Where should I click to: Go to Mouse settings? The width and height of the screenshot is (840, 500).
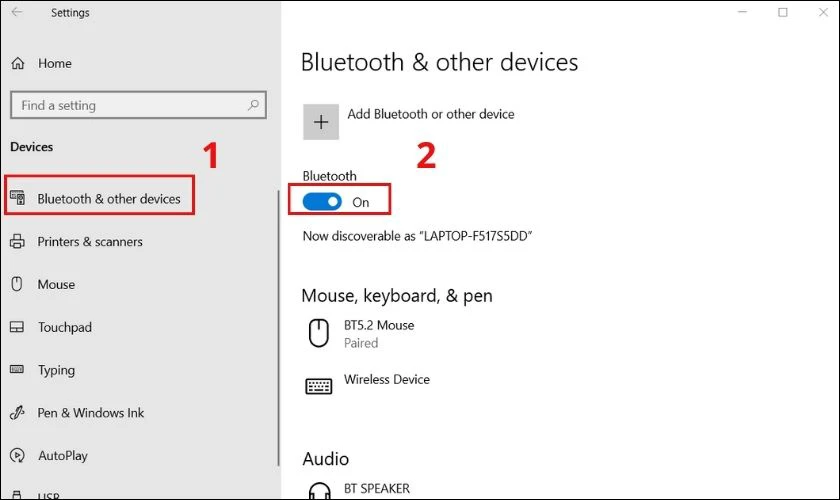click(56, 284)
